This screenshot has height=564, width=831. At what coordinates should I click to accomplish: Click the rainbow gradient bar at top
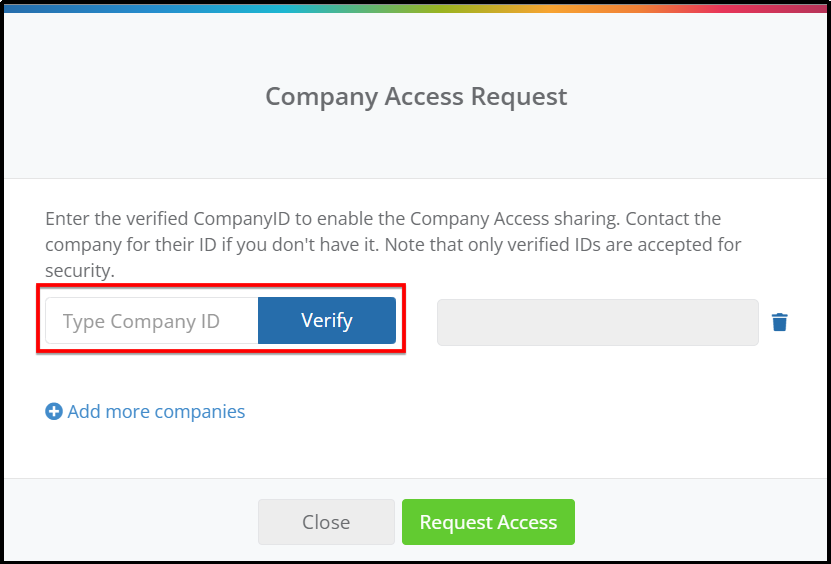click(416, 8)
